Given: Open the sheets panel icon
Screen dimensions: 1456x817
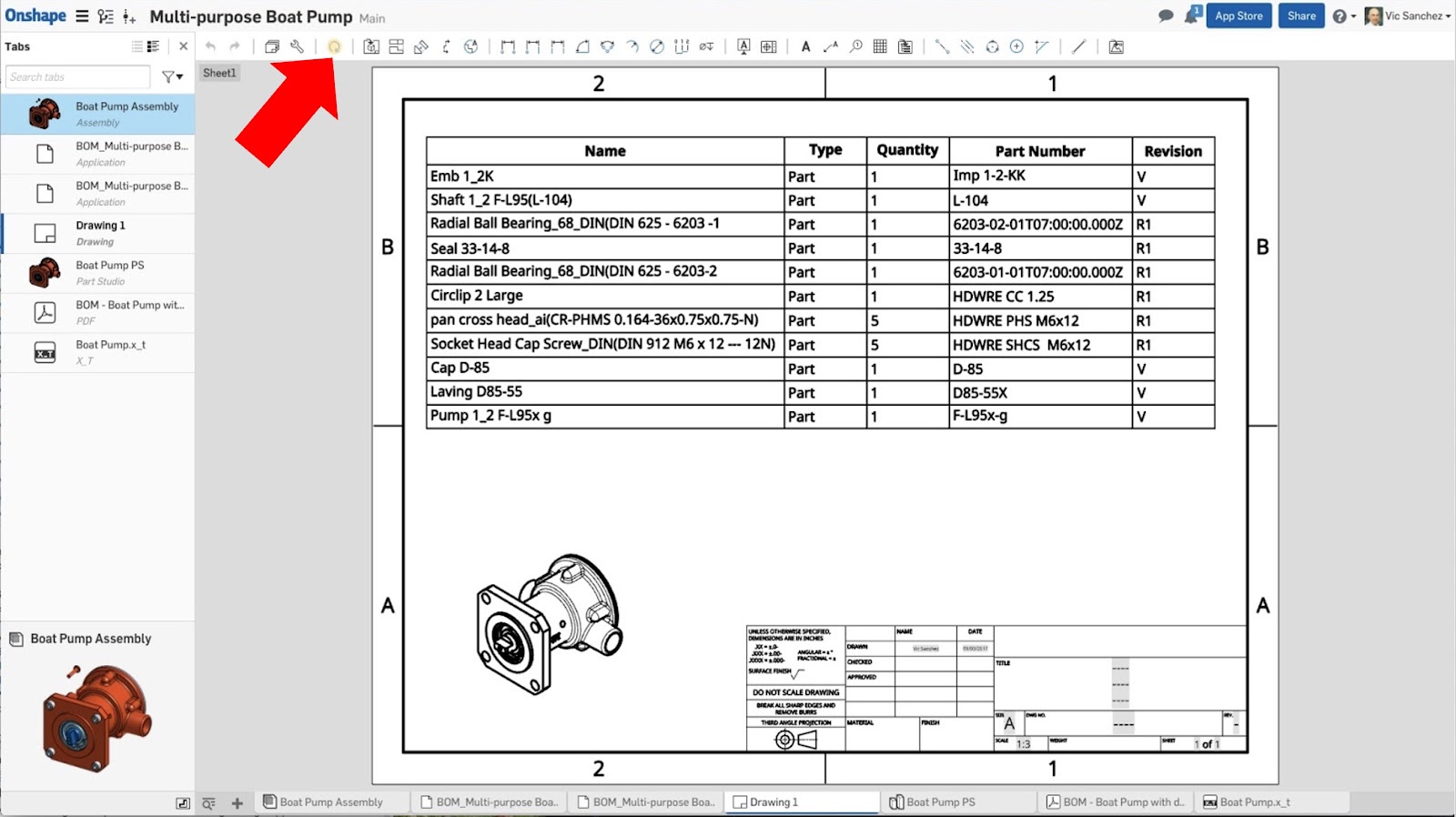Looking at the screenshot, I should coord(271,46).
